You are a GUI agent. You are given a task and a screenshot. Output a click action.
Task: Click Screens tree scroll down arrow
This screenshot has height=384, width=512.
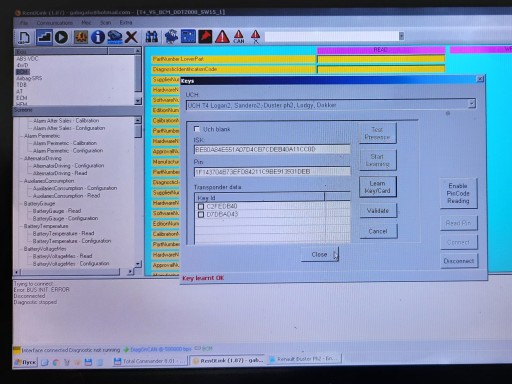(x=138, y=264)
